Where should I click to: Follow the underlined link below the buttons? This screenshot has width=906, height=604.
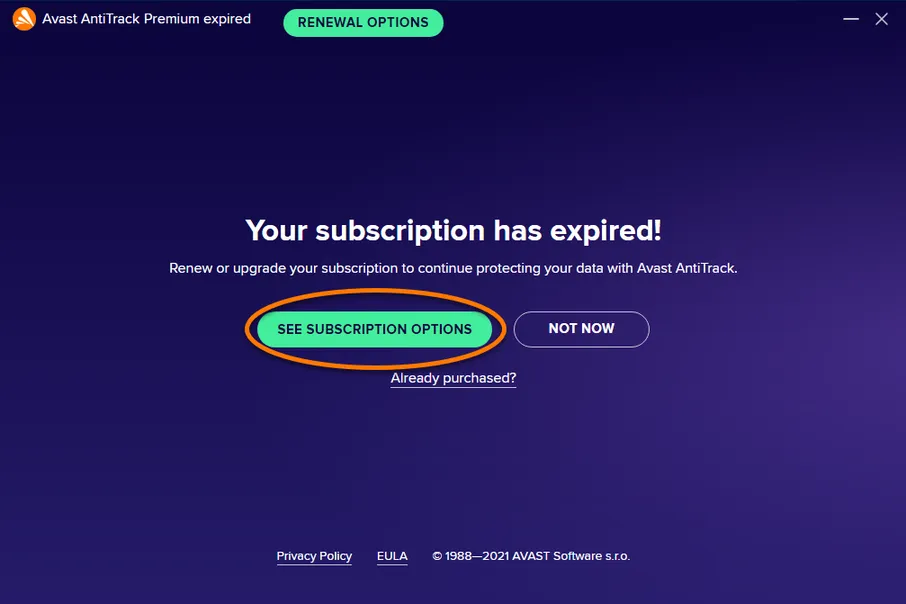point(453,378)
